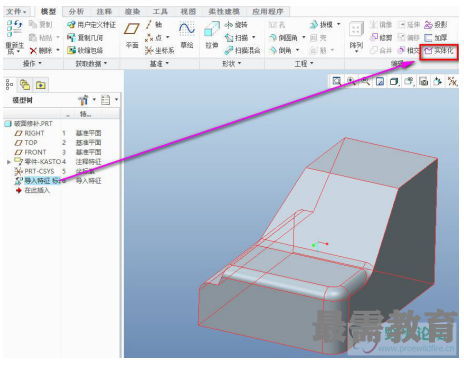Select the 轴 axis tool

(x=154, y=24)
